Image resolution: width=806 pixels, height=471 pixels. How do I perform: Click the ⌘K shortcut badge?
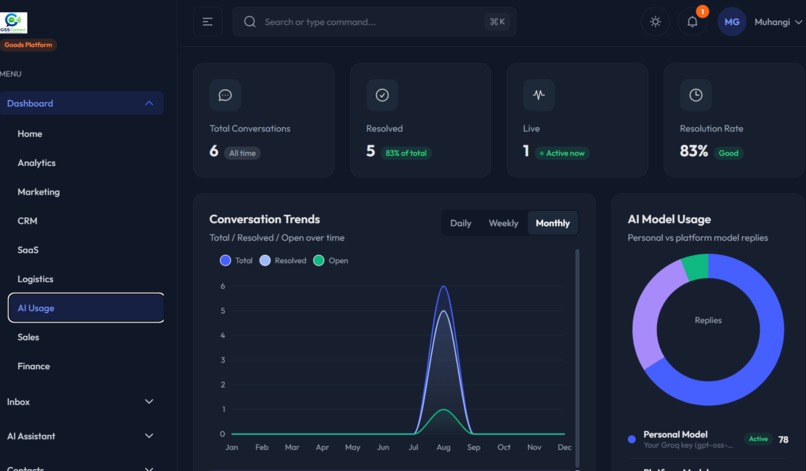click(497, 22)
